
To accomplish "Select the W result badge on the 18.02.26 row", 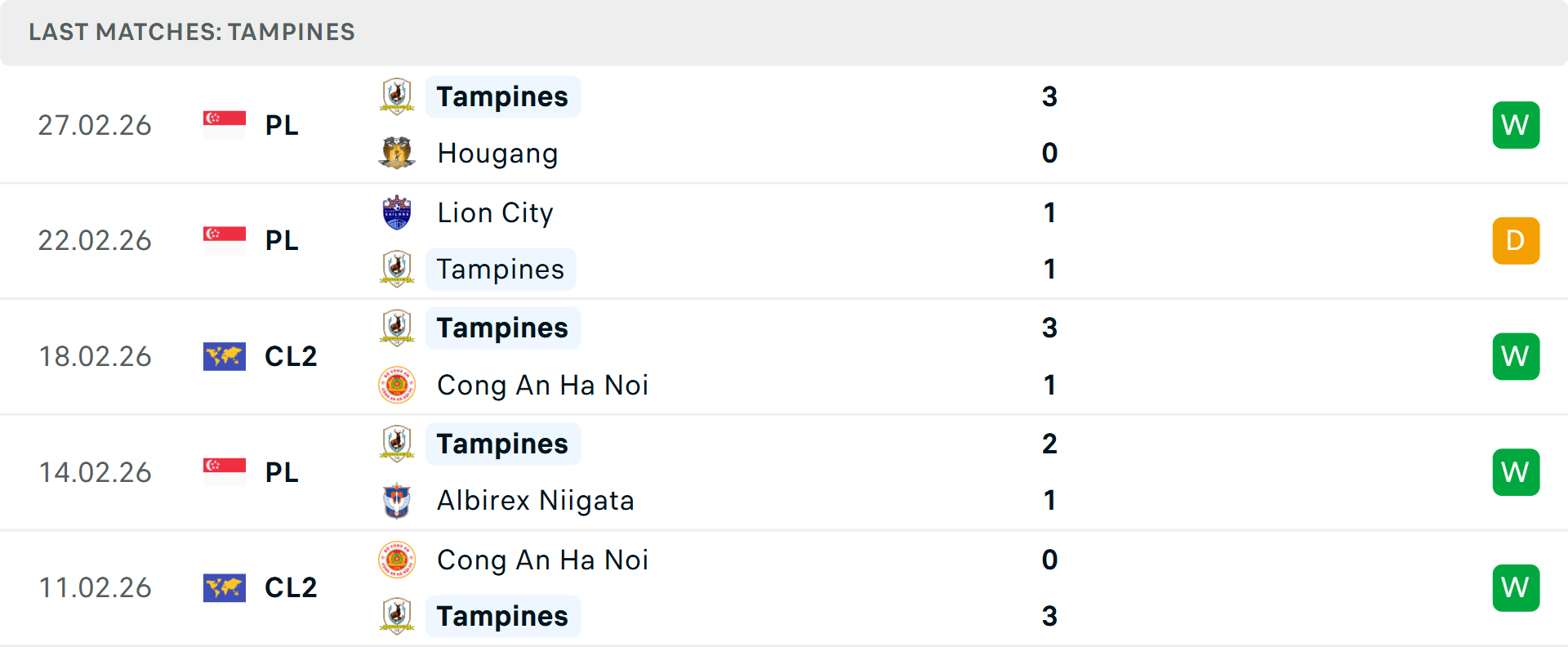I will coord(1516,356).
